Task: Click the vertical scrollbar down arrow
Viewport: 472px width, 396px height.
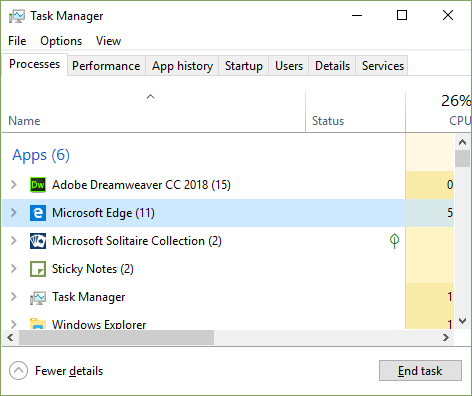Action: [x=462, y=321]
